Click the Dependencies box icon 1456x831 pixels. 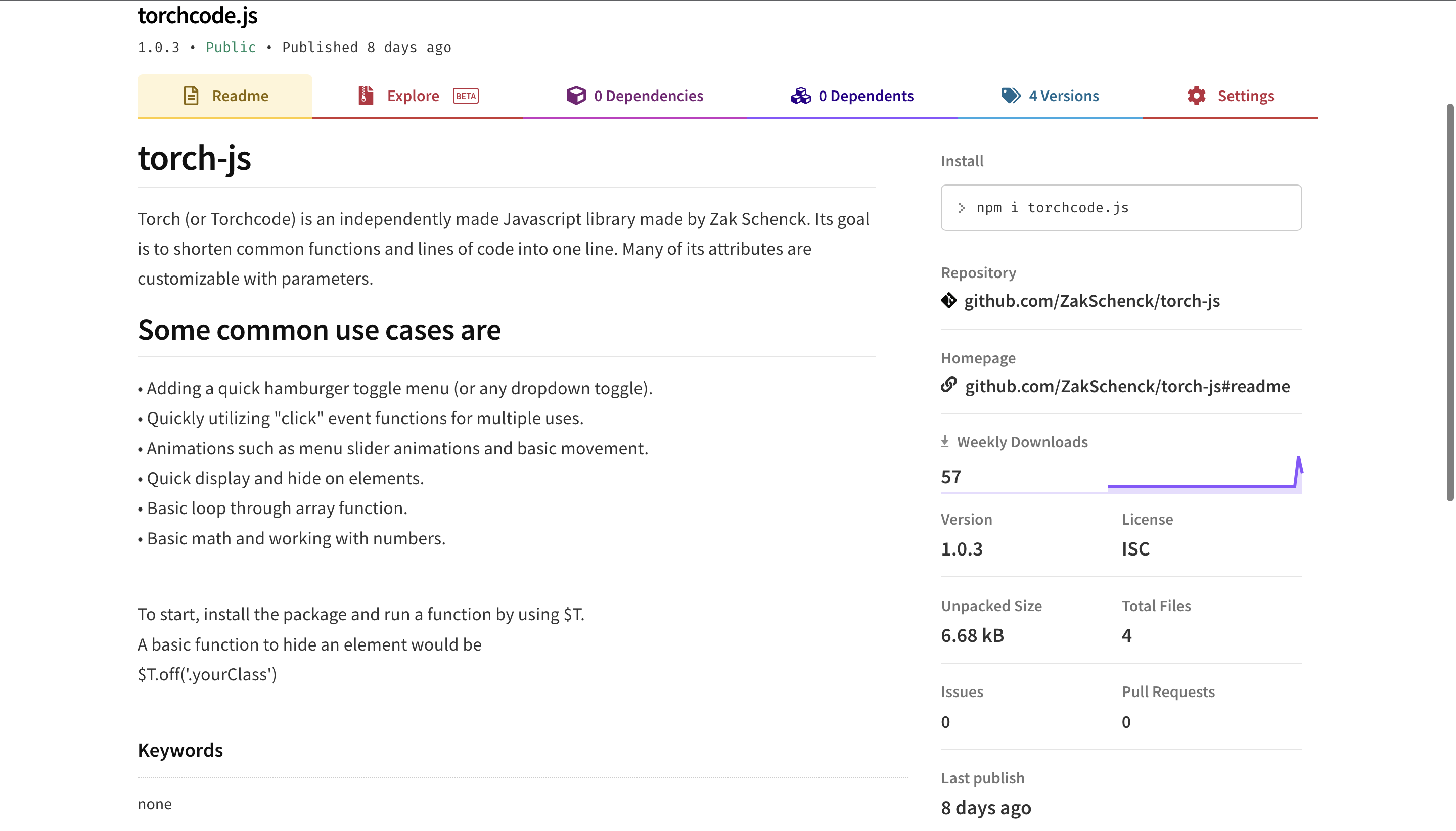[576, 96]
